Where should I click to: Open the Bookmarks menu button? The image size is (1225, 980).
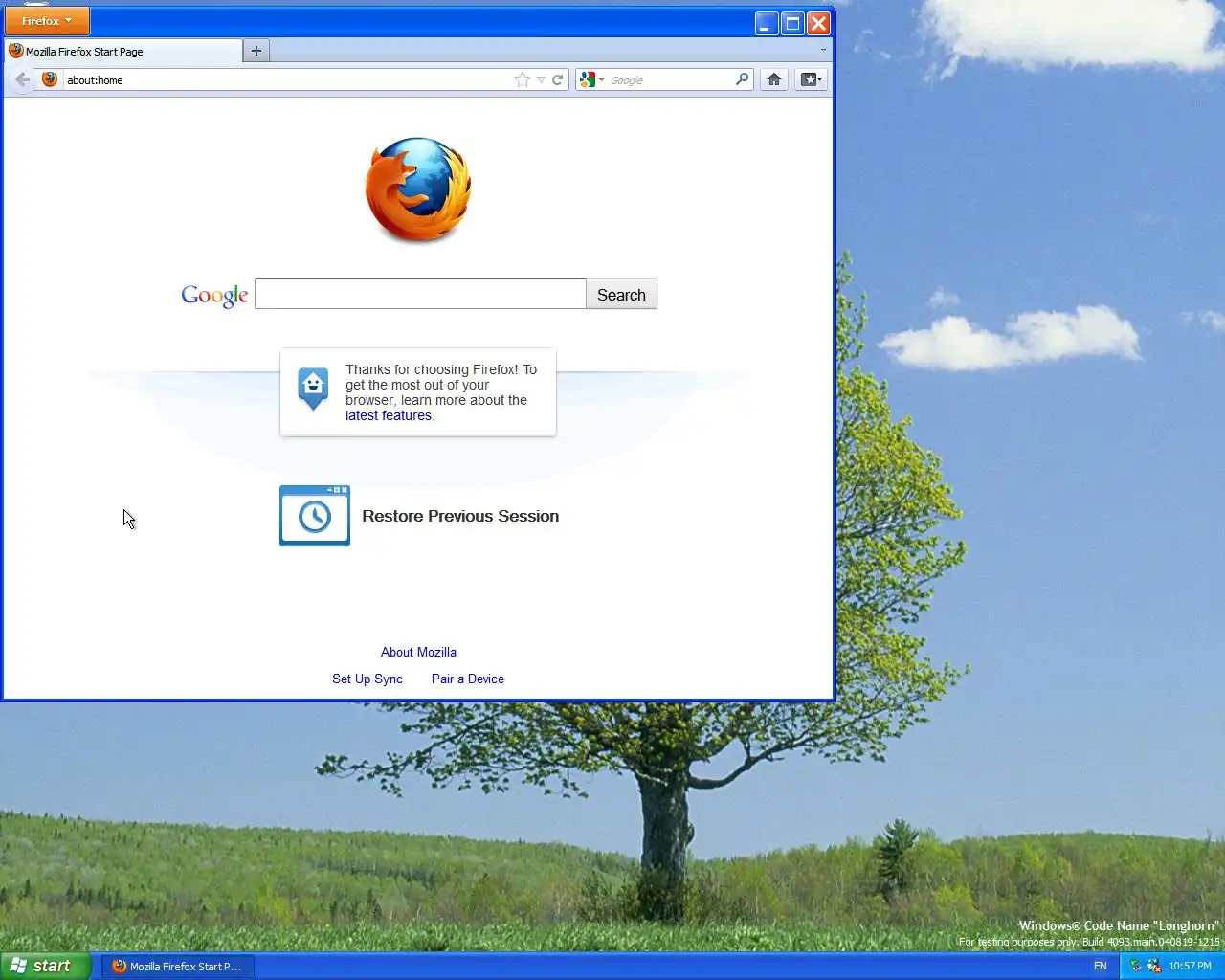(811, 79)
